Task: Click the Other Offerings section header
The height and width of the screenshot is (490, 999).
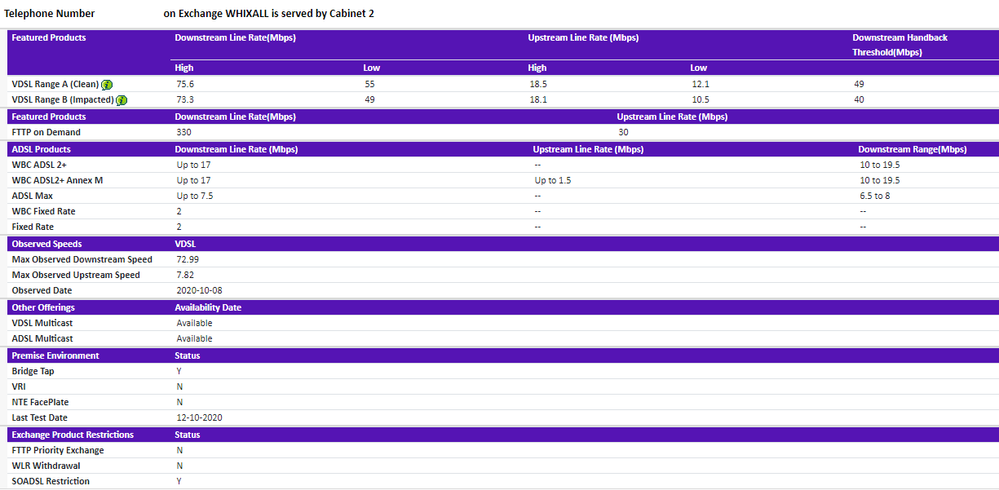Action: pos(43,307)
